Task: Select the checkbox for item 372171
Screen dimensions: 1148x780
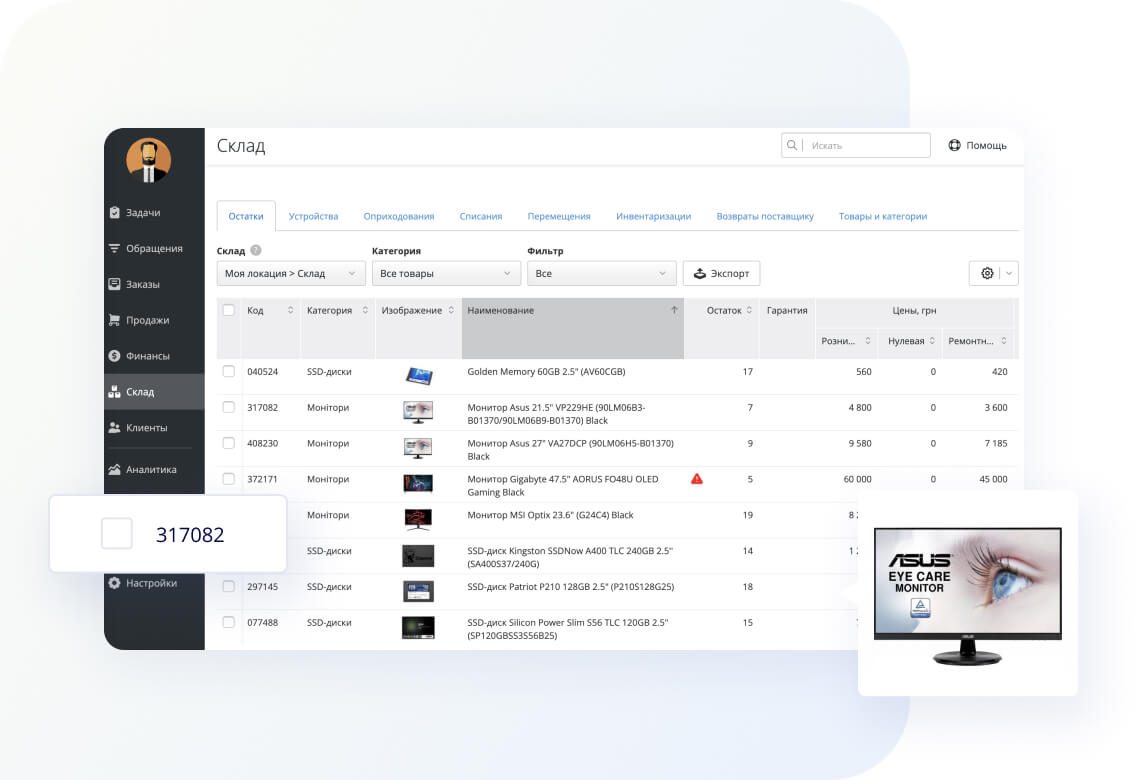Action: pyautogui.click(x=229, y=479)
